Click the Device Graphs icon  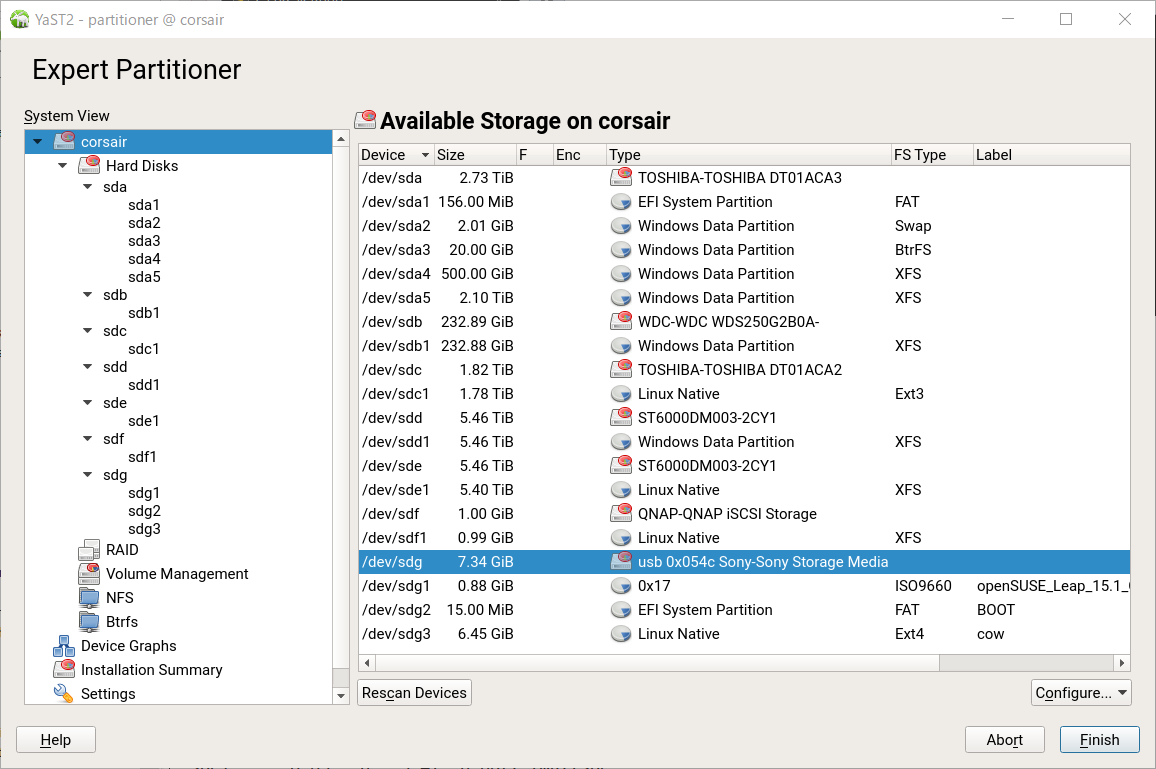tap(64, 646)
